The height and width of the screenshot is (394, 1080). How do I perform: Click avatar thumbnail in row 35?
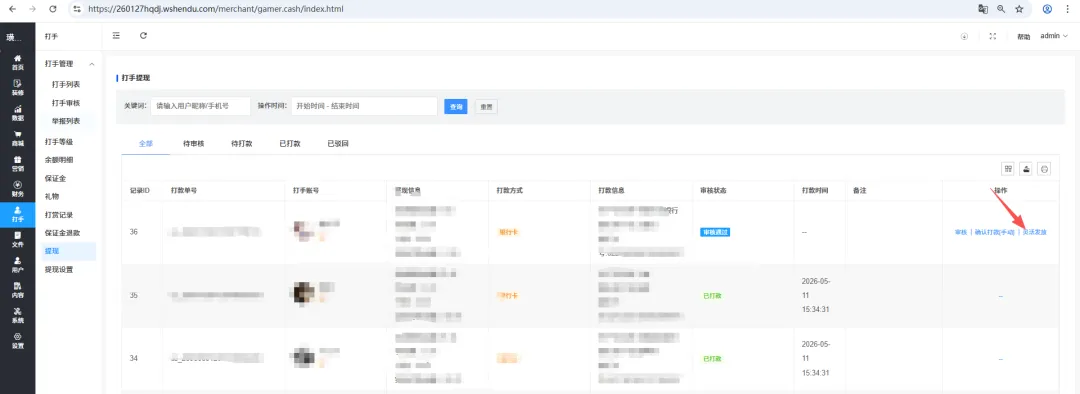[x=304, y=293]
